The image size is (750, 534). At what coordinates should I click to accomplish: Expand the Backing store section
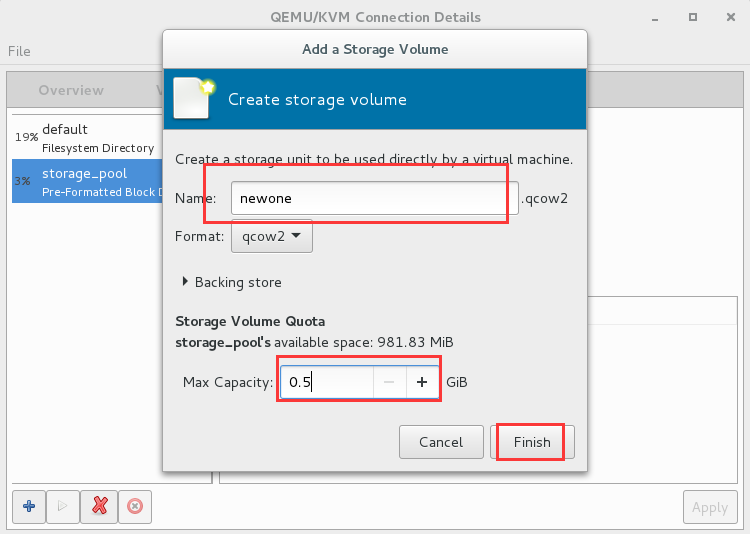pyautogui.click(x=232, y=282)
